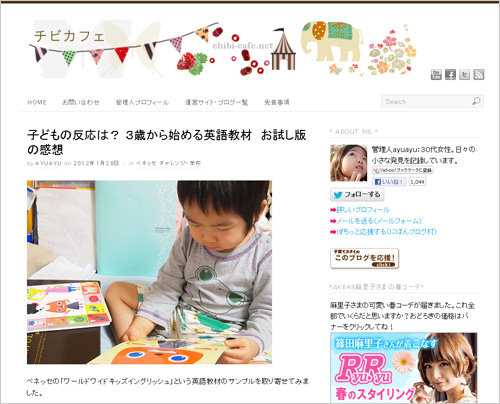Open the Facebook social icon
Viewport: 500px width, 404px height.
450,74
